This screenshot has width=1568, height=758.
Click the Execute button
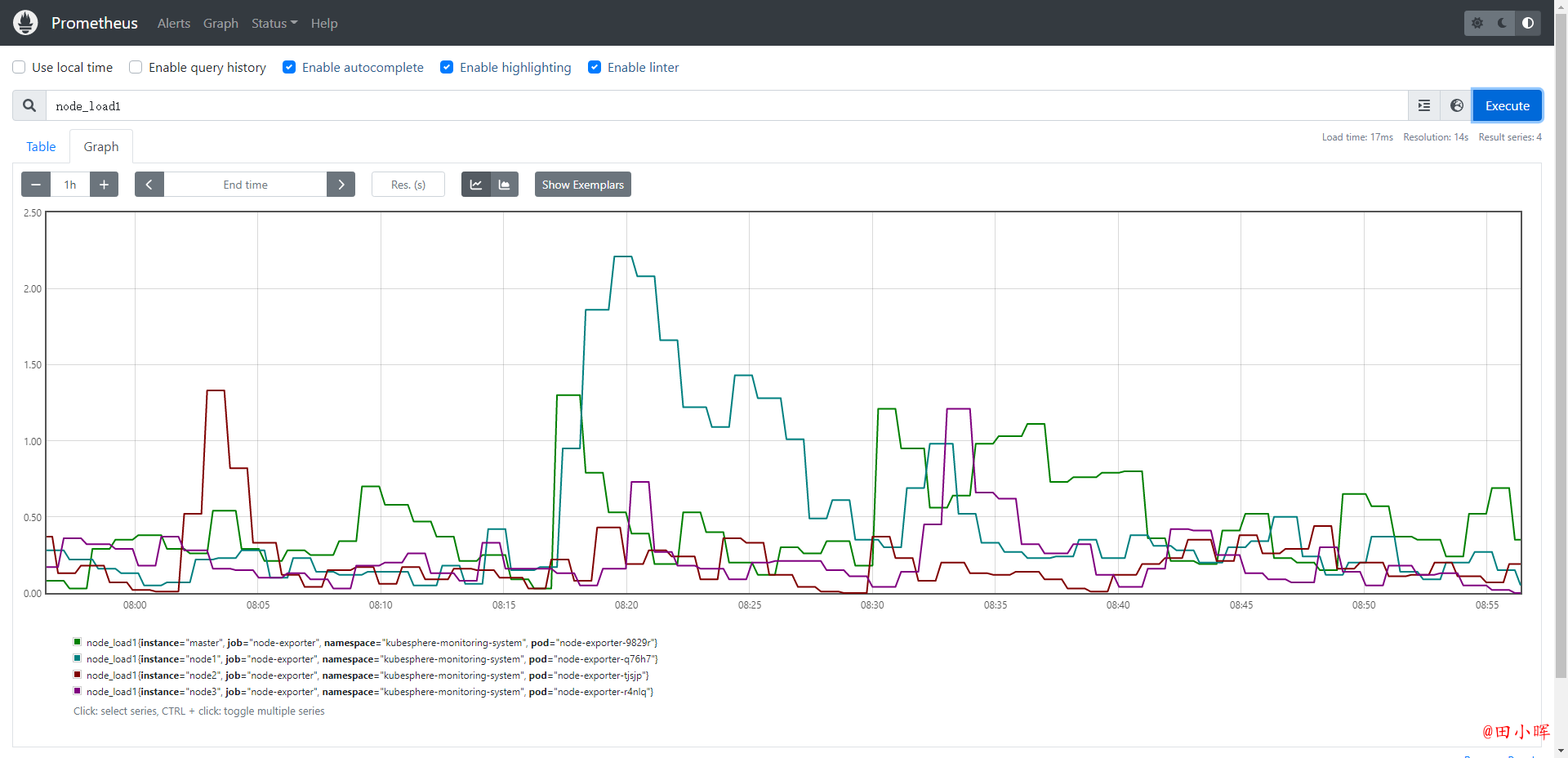[1508, 105]
